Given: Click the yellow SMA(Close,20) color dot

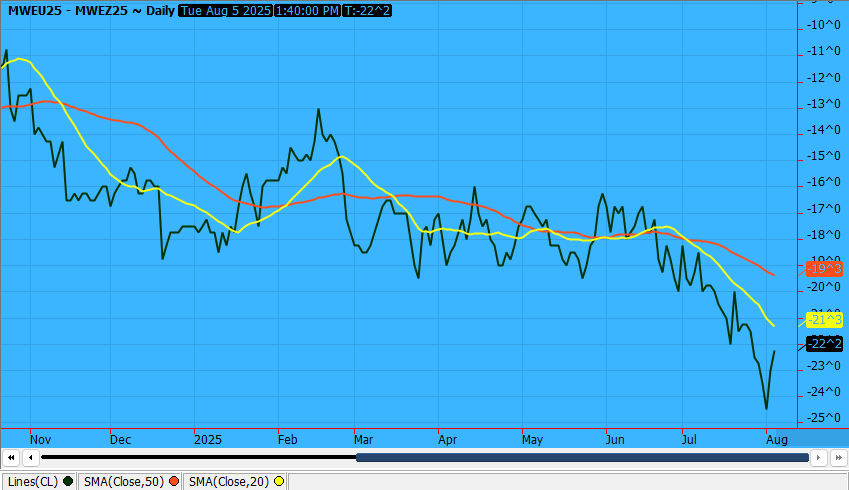Looking at the screenshot, I should click(x=279, y=481).
